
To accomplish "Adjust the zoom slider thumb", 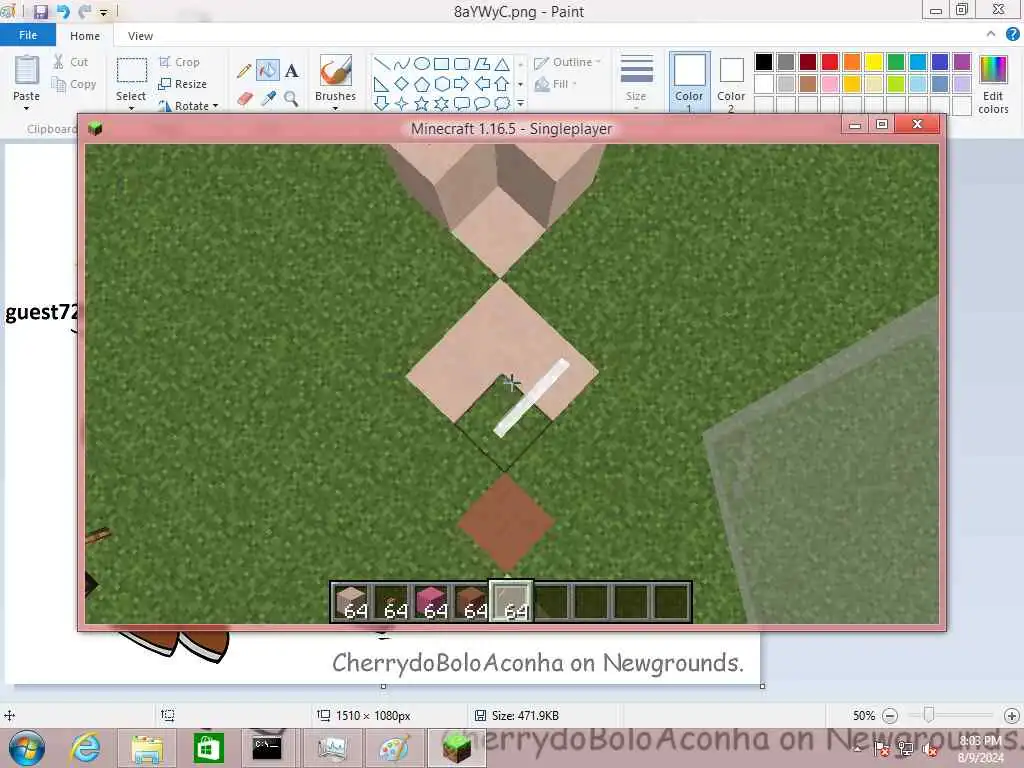I will tap(929, 716).
